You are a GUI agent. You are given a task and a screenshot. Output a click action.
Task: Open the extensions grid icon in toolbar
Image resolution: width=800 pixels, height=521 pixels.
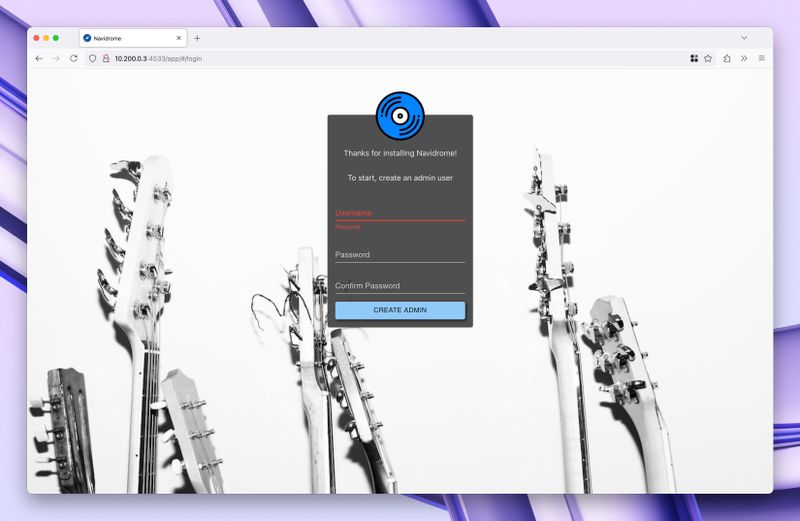694,58
